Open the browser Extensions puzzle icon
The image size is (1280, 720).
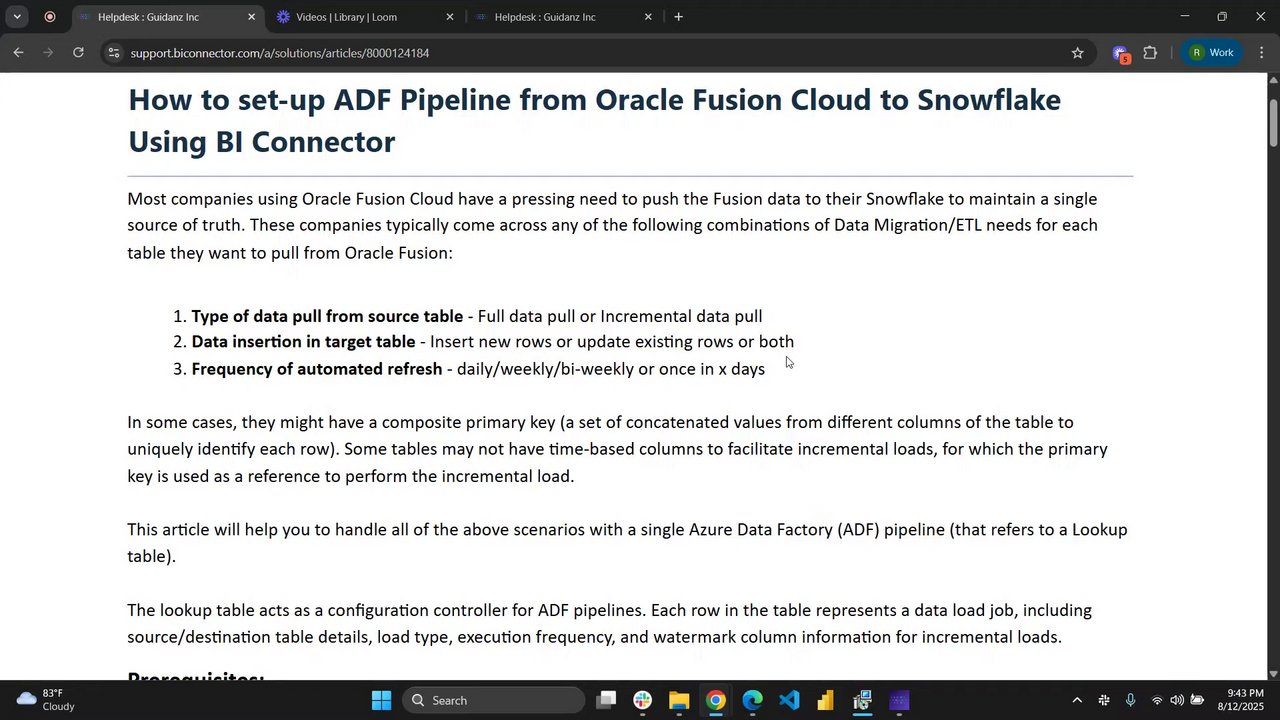(1150, 53)
